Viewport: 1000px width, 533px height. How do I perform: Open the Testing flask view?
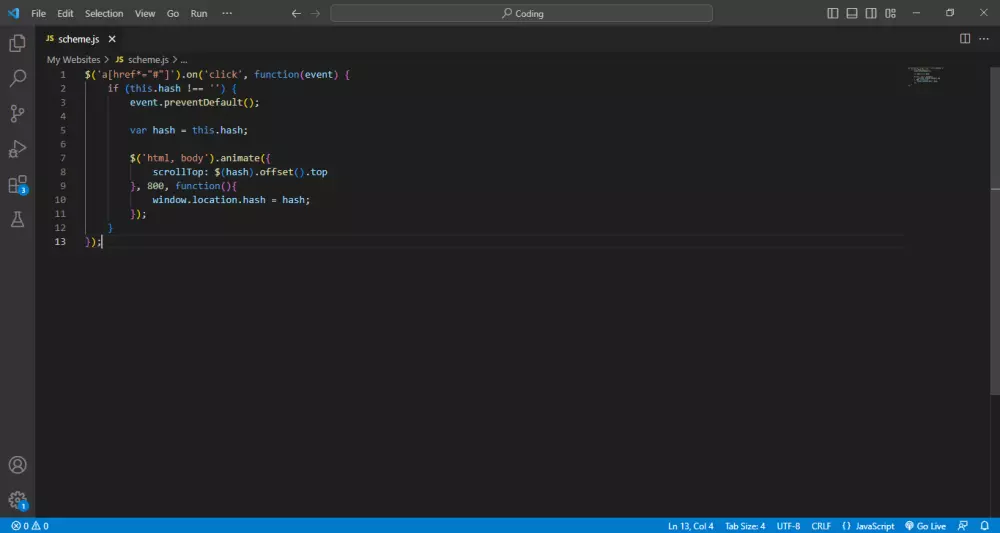[17, 219]
